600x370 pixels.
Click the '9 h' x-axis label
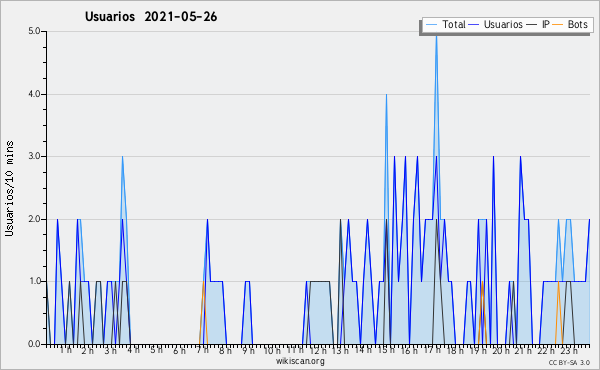click(x=248, y=350)
